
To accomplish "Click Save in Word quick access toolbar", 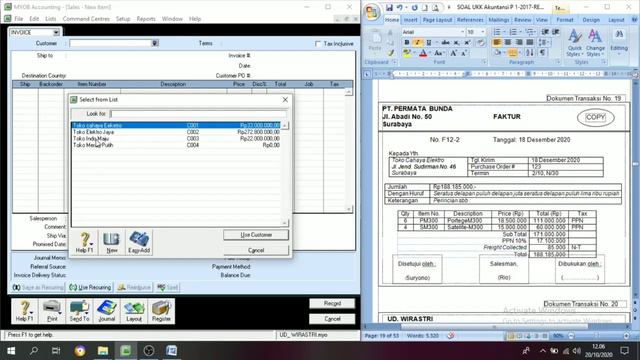I will point(389,7).
